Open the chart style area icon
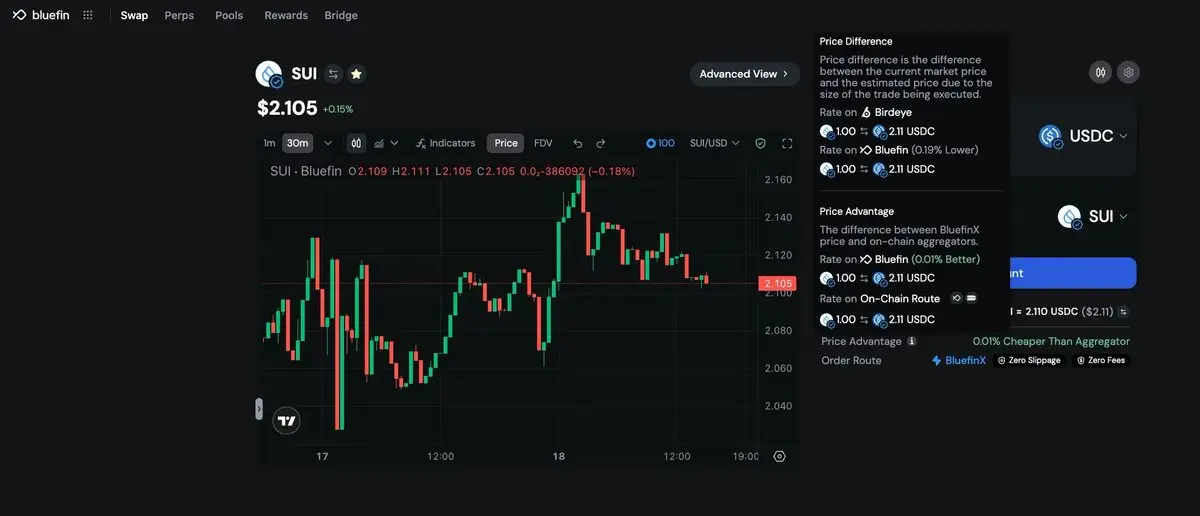 coord(379,143)
